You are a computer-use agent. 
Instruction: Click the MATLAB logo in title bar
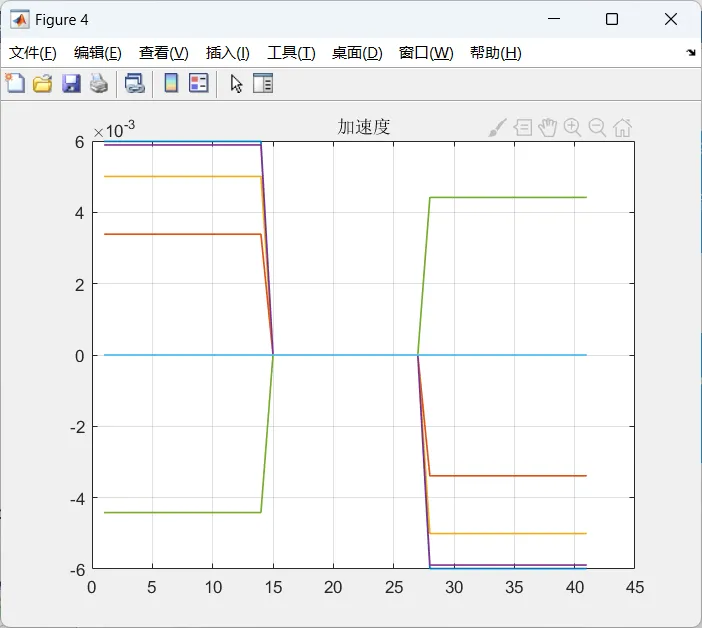point(20,20)
